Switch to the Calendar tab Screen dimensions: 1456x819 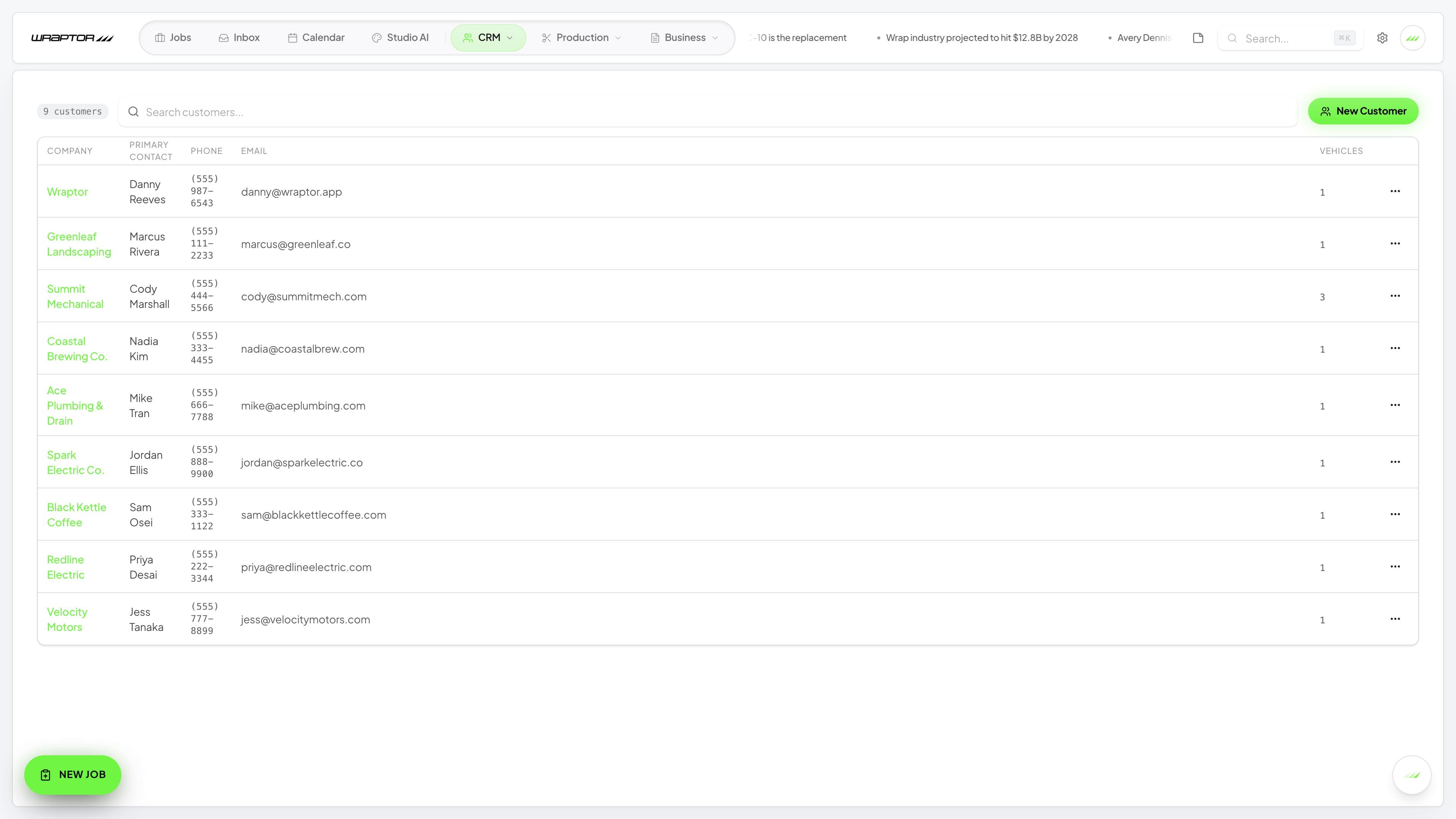[316, 38]
